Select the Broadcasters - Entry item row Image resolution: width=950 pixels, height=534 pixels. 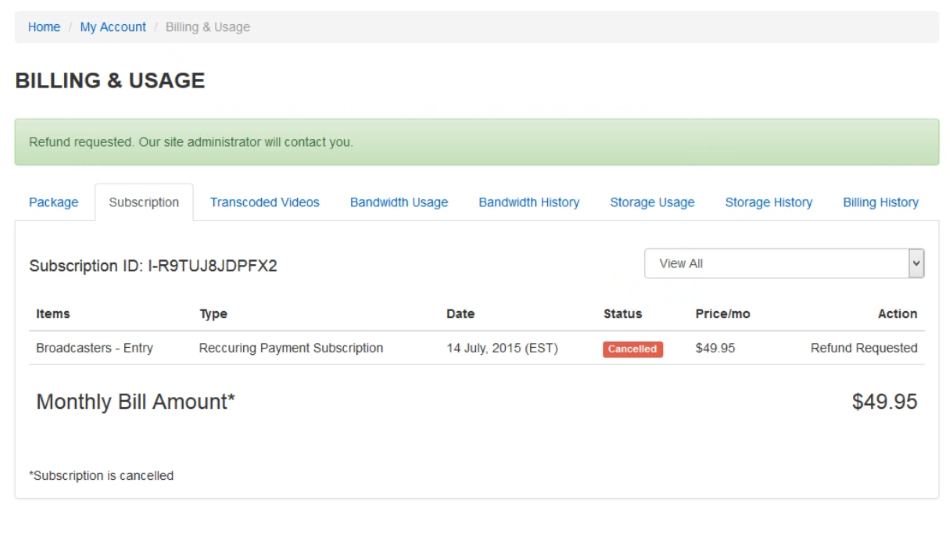pyautogui.click(x=477, y=348)
